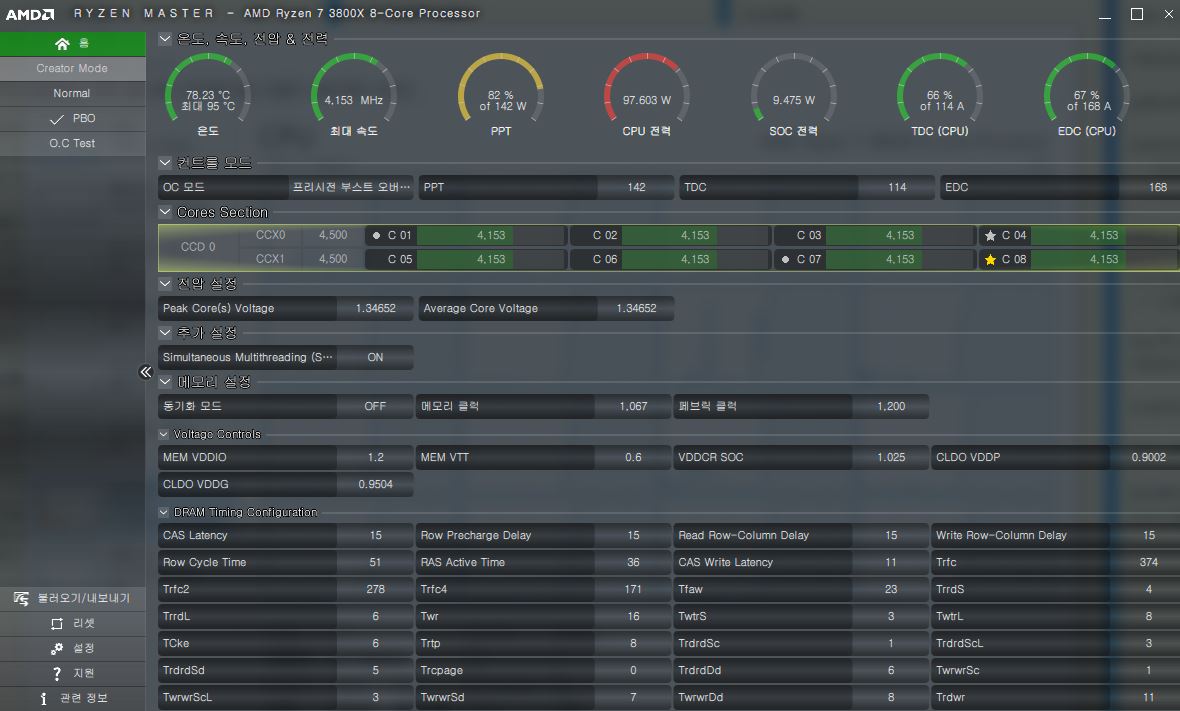
Task: Collapse the additional settings section chevron
Action: pos(165,333)
